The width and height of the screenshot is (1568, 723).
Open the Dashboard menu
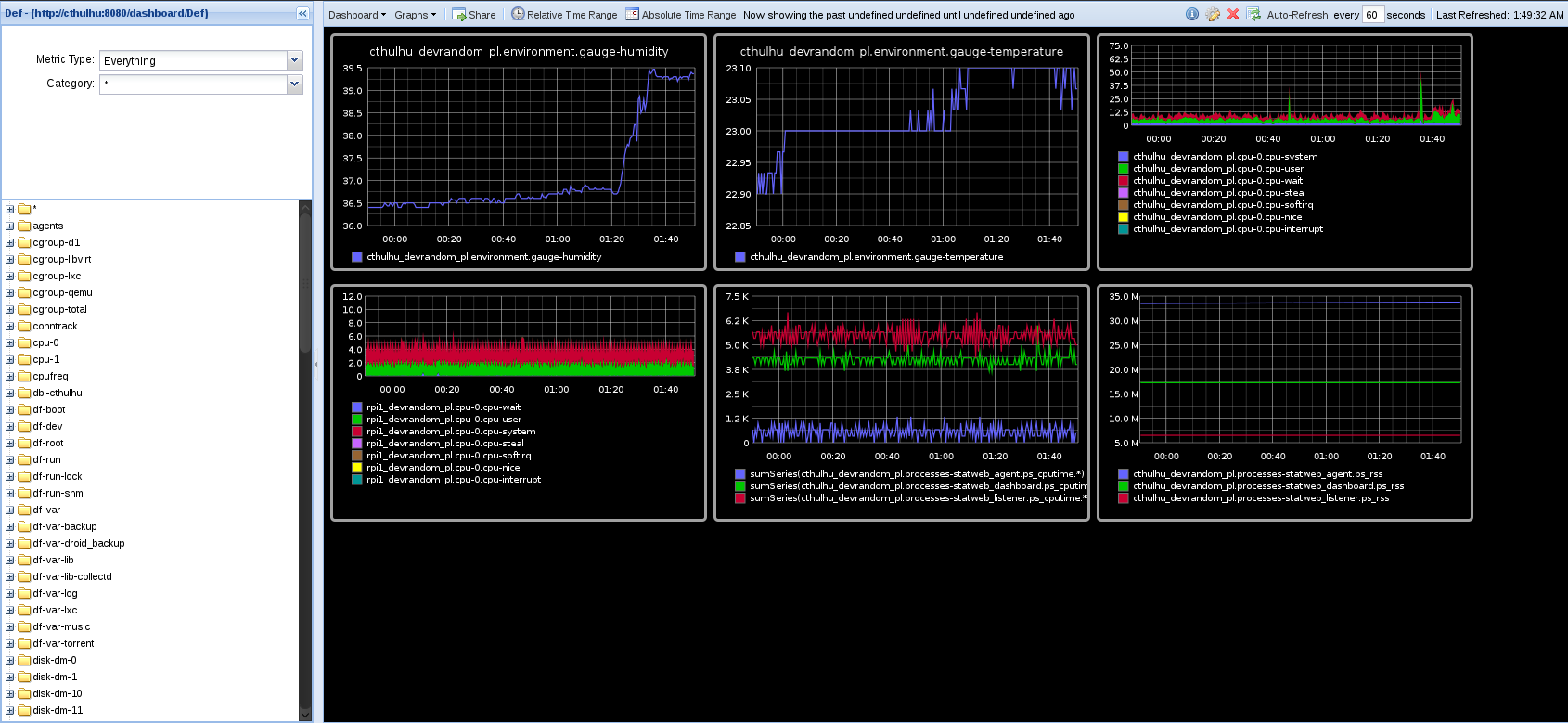point(357,14)
